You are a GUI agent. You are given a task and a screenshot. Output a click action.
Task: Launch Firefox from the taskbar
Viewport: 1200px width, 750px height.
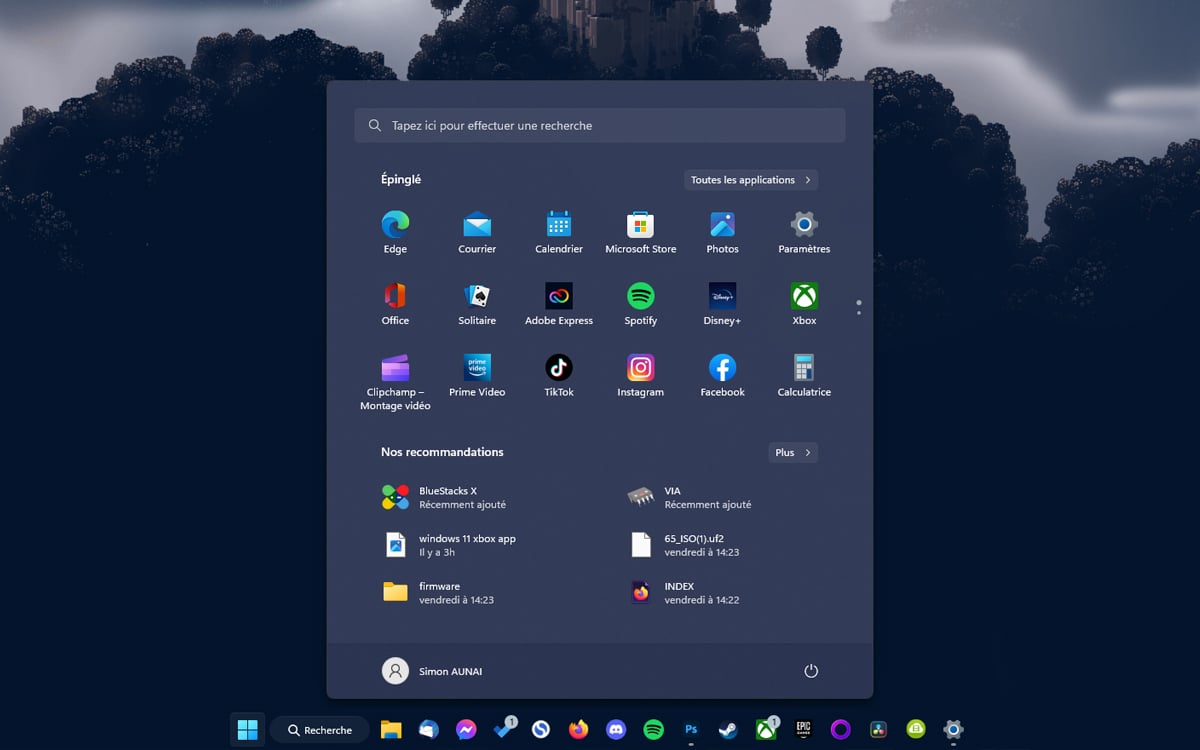pyautogui.click(x=579, y=730)
